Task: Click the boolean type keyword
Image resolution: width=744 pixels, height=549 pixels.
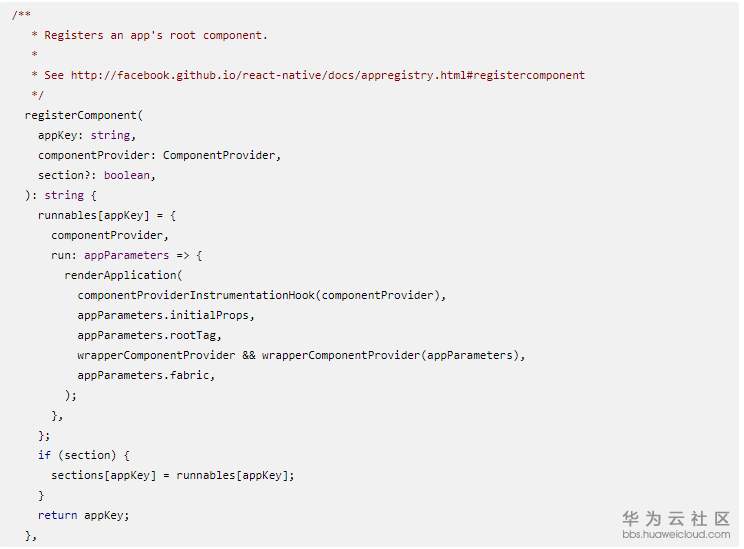Action: pos(127,175)
